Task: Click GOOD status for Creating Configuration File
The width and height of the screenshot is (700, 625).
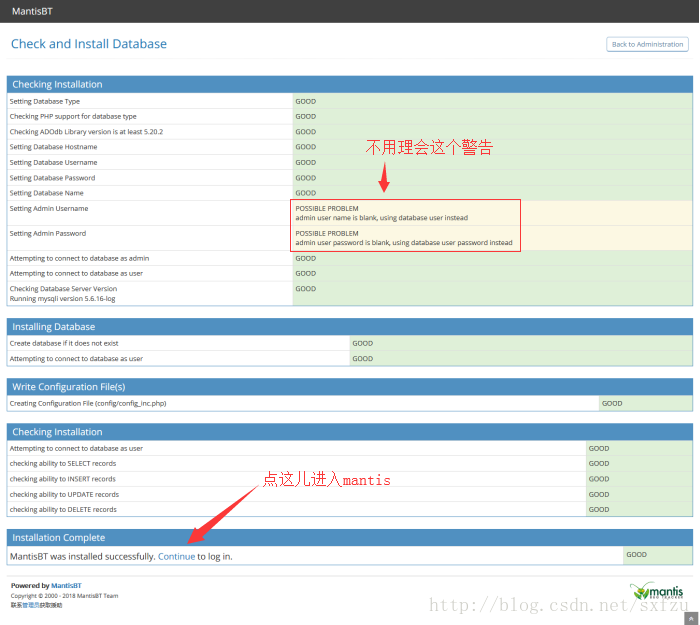Action: tap(612, 403)
